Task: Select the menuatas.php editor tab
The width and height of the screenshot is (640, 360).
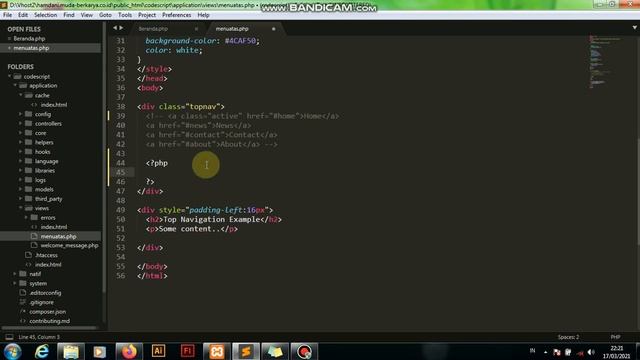Action: 232,29
